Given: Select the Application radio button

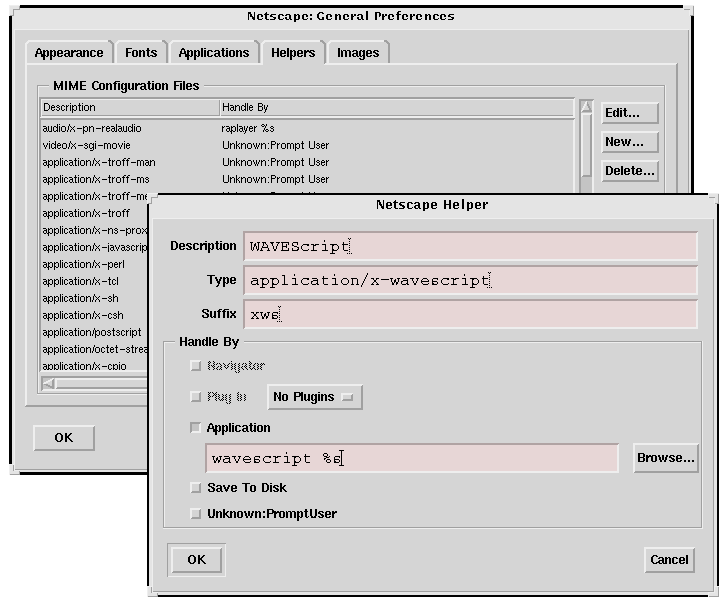Looking at the screenshot, I should point(196,428).
